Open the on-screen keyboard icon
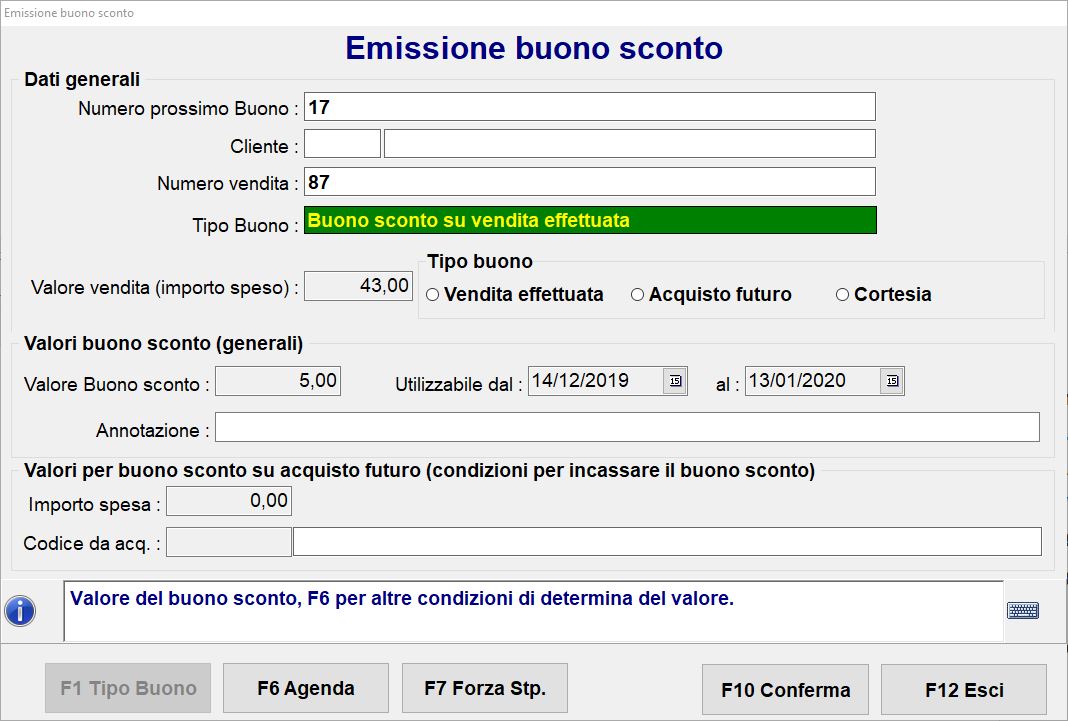Viewport: 1068px width, 721px height. click(1022, 611)
